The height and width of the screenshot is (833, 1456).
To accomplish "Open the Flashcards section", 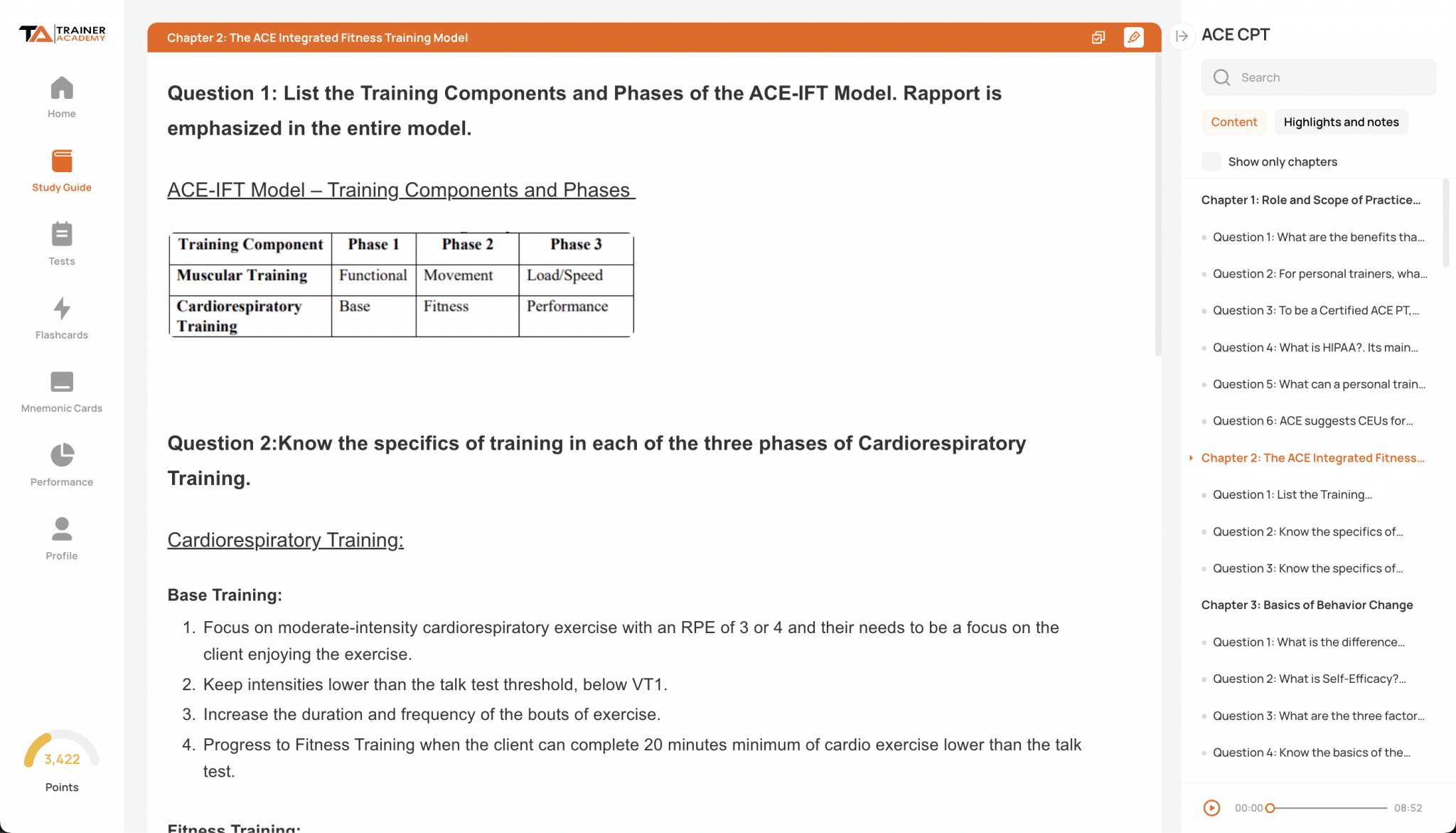I will coord(61,317).
